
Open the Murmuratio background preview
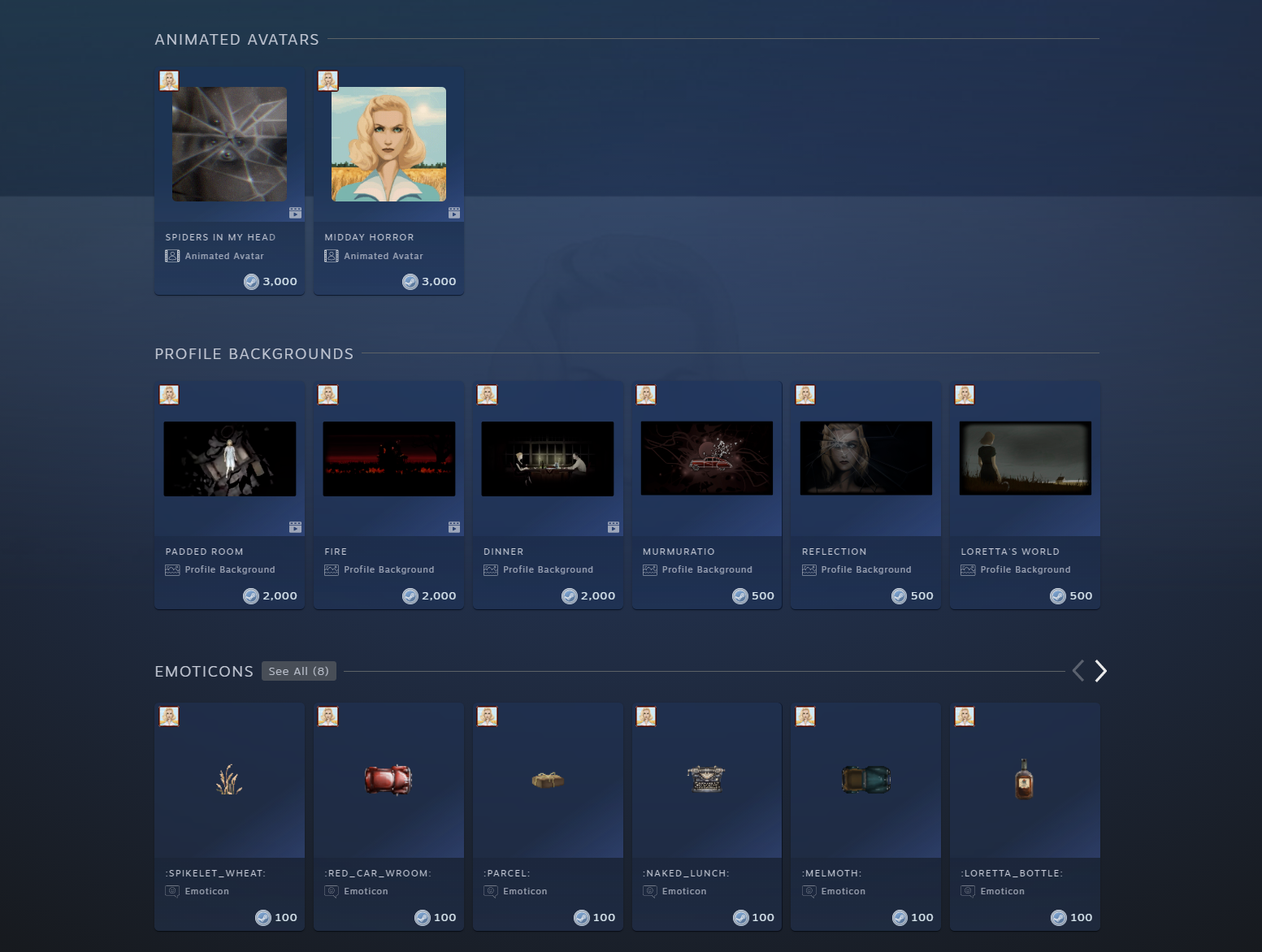(707, 458)
